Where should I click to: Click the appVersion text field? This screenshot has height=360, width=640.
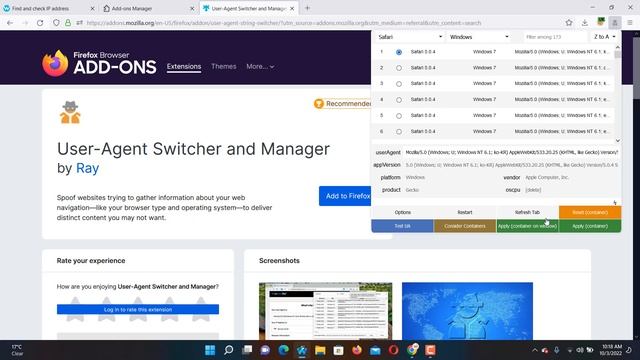coord(512,165)
